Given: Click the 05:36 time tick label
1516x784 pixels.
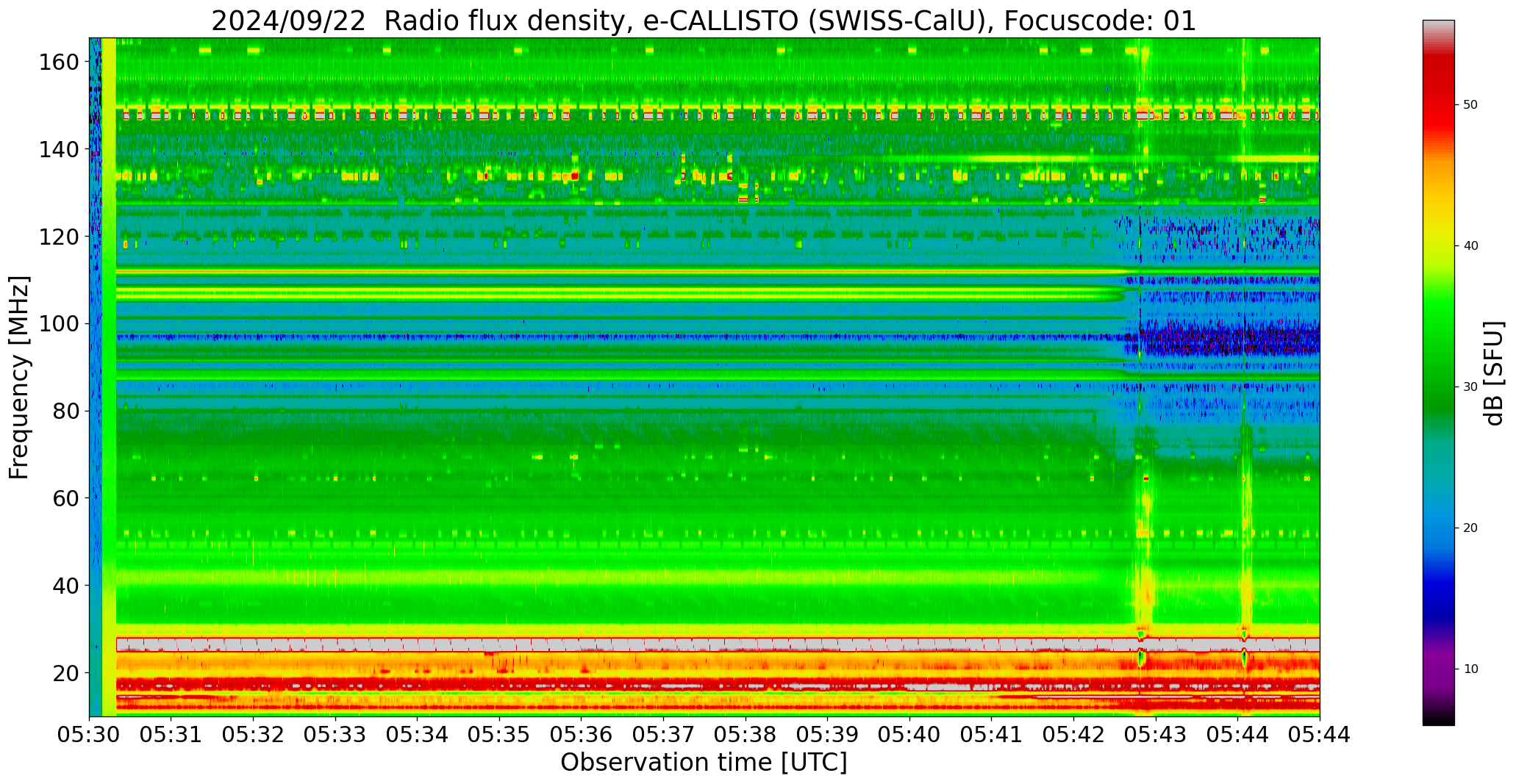Looking at the screenshot, I should (582, 735).
